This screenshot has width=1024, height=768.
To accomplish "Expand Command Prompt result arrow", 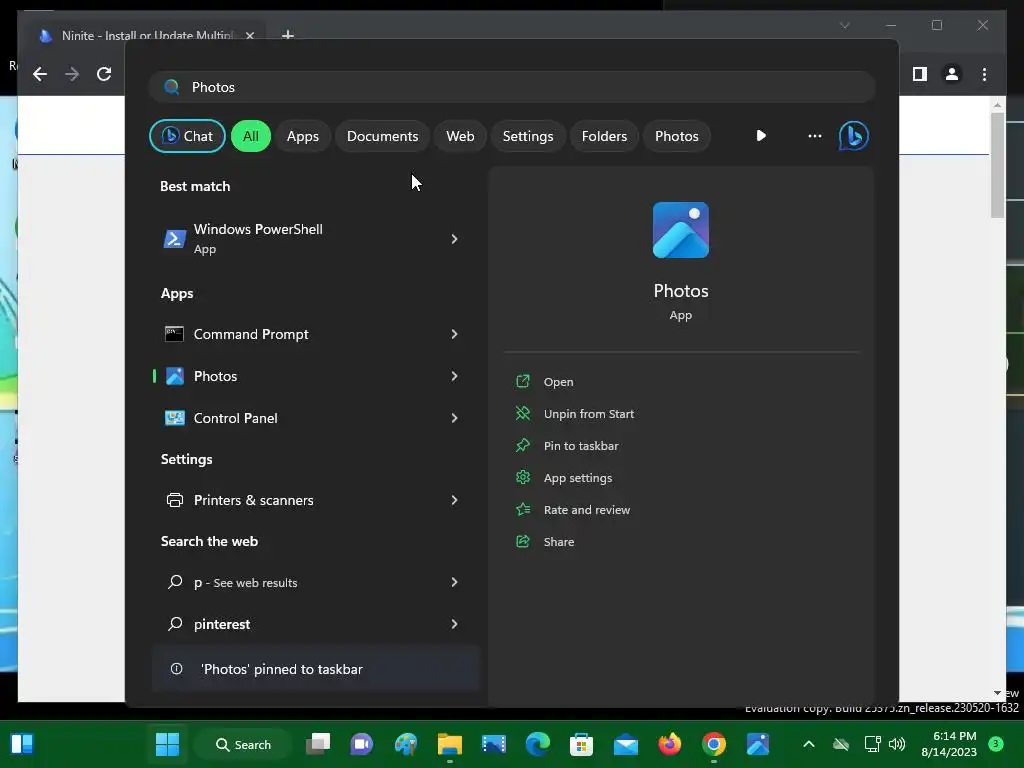I will (x=455, y=334).
